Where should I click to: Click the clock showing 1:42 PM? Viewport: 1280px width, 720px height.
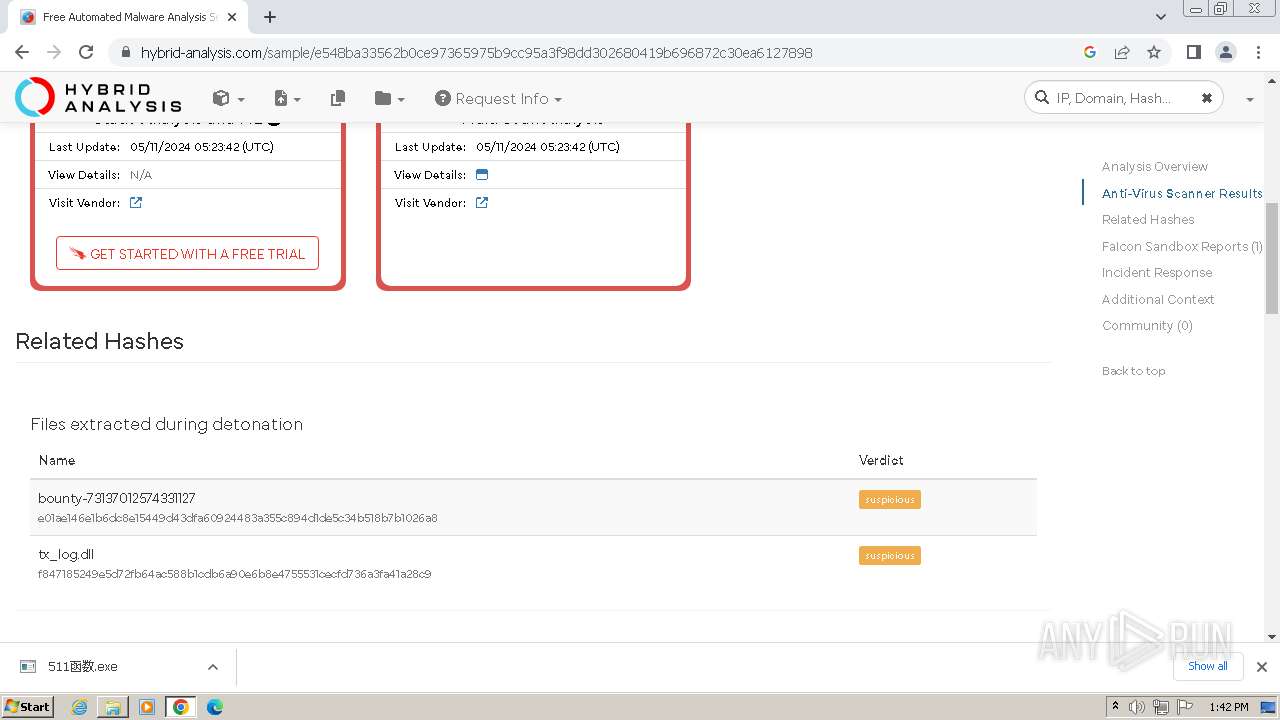[x=1228, y=707]
